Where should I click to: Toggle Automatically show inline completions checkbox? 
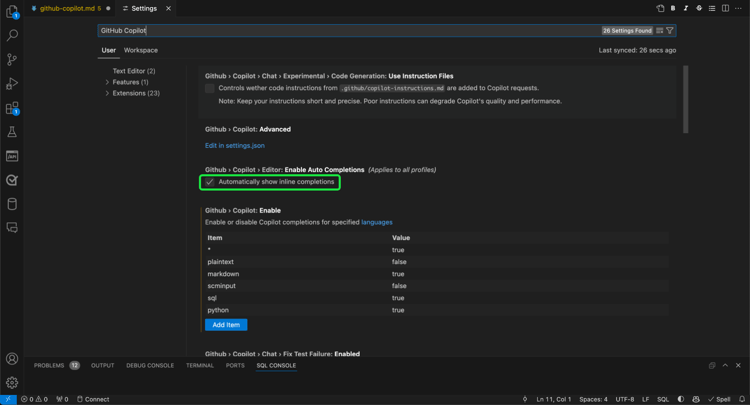click(210, 182)
